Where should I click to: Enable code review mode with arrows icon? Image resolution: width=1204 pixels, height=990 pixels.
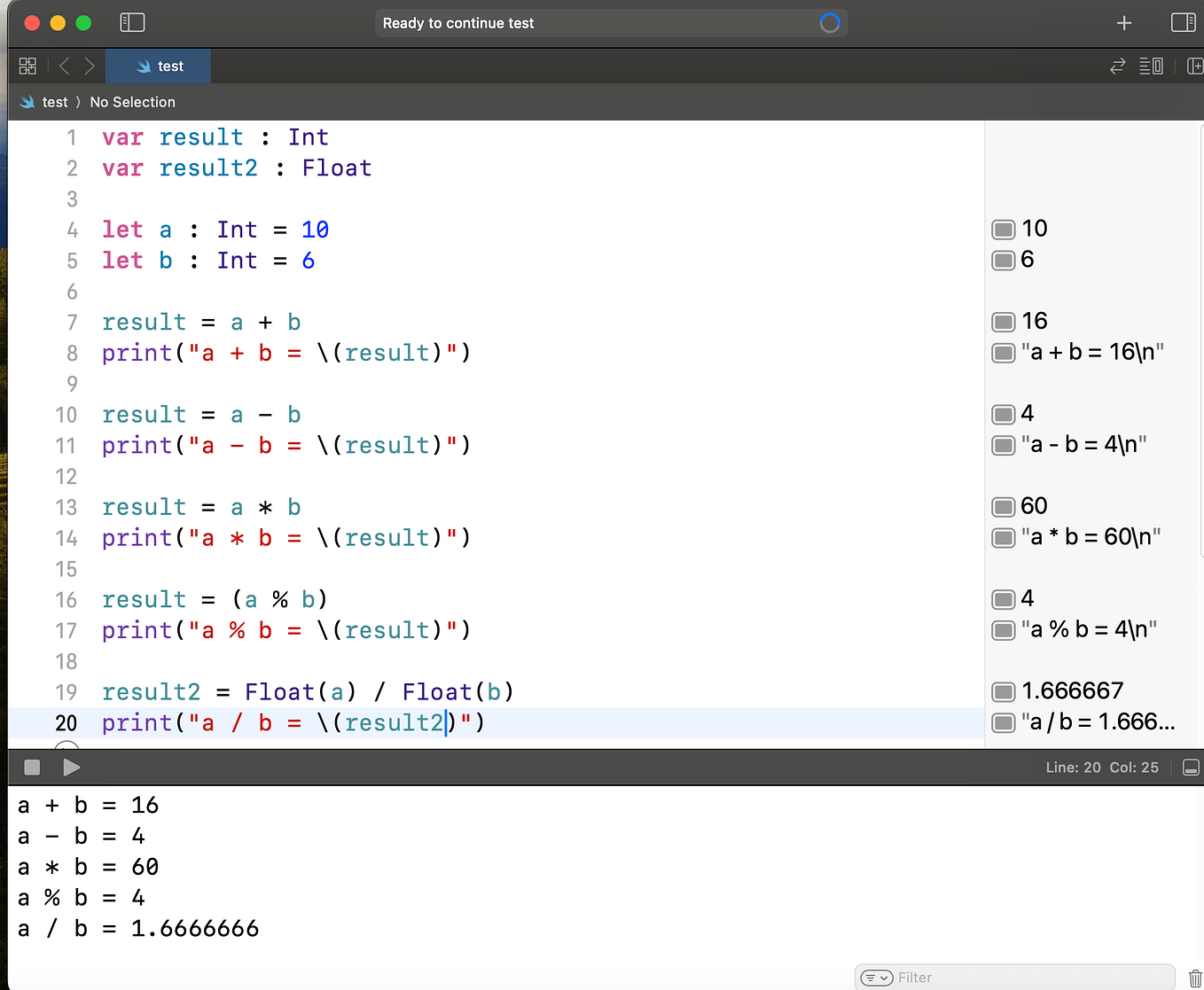coord(1117,65)
